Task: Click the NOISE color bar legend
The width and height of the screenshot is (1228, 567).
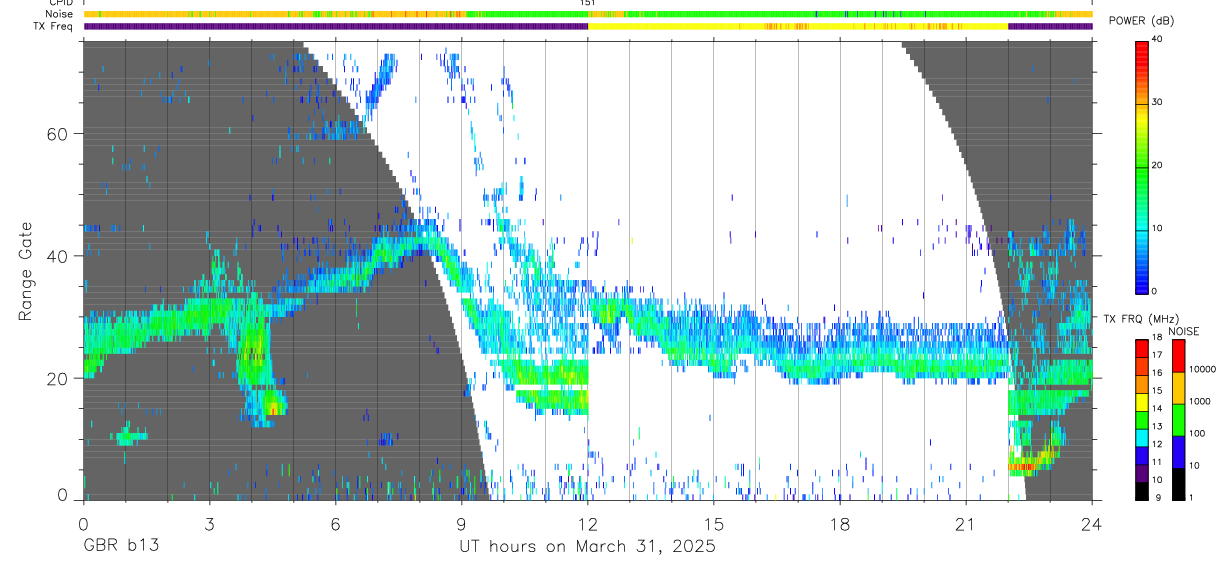Action: [x=1178, y=419]
